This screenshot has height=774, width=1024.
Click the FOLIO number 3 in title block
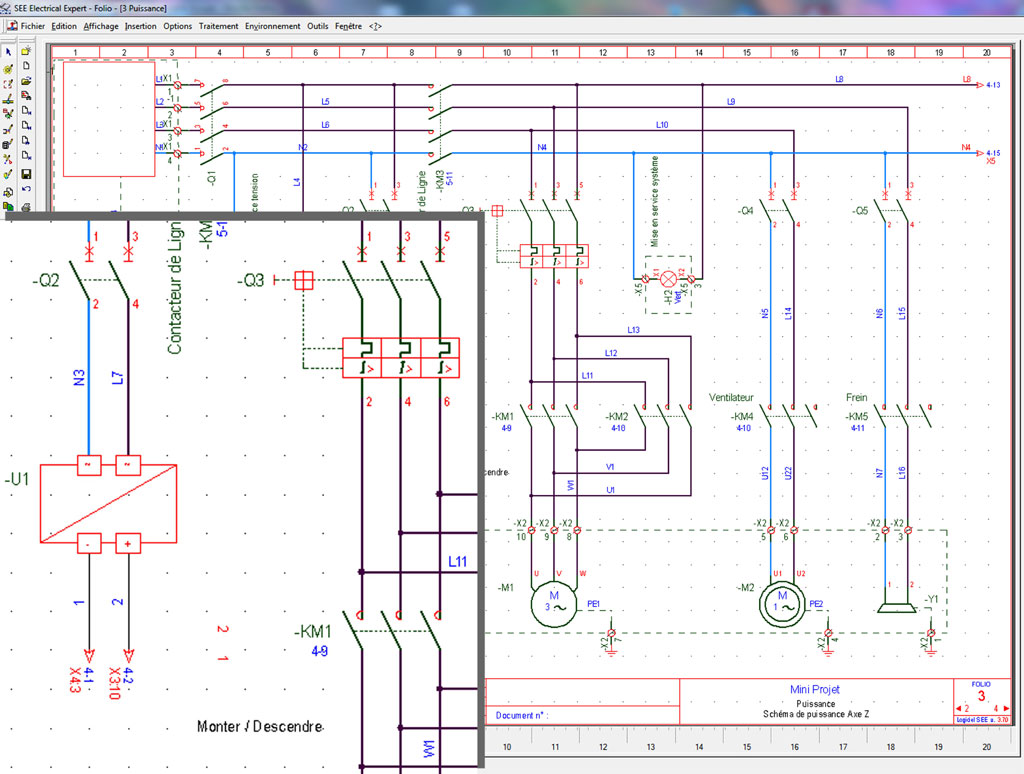coord(981,696)
